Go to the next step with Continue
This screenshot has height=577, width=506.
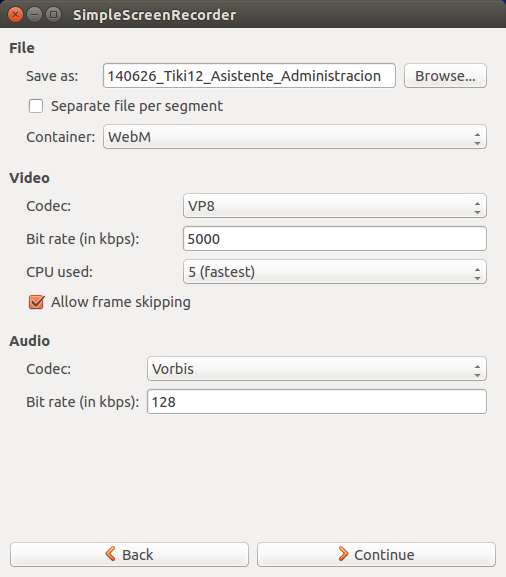pyautogui.click(x=376, y=555)
